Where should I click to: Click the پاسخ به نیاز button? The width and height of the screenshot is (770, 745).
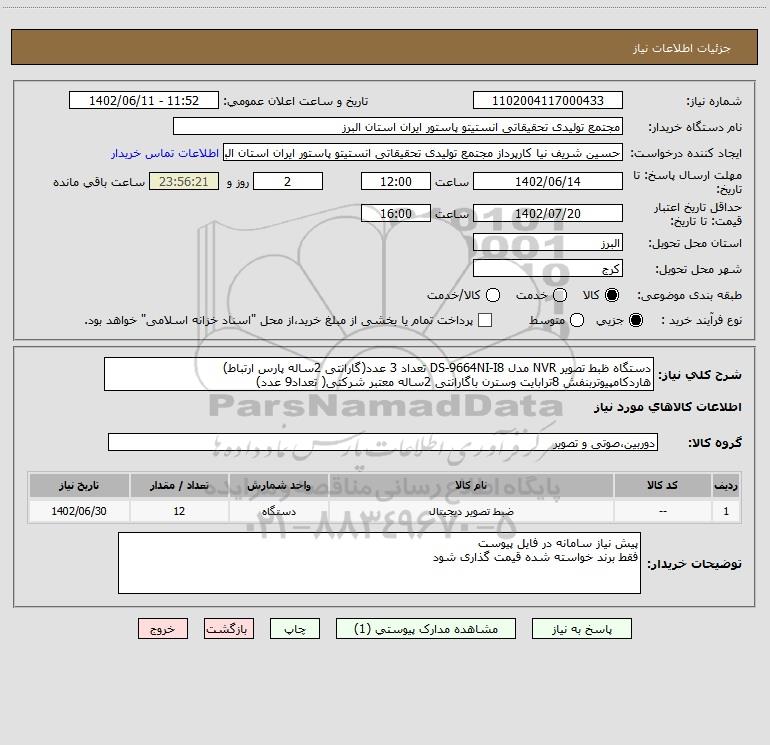(581, 629)
